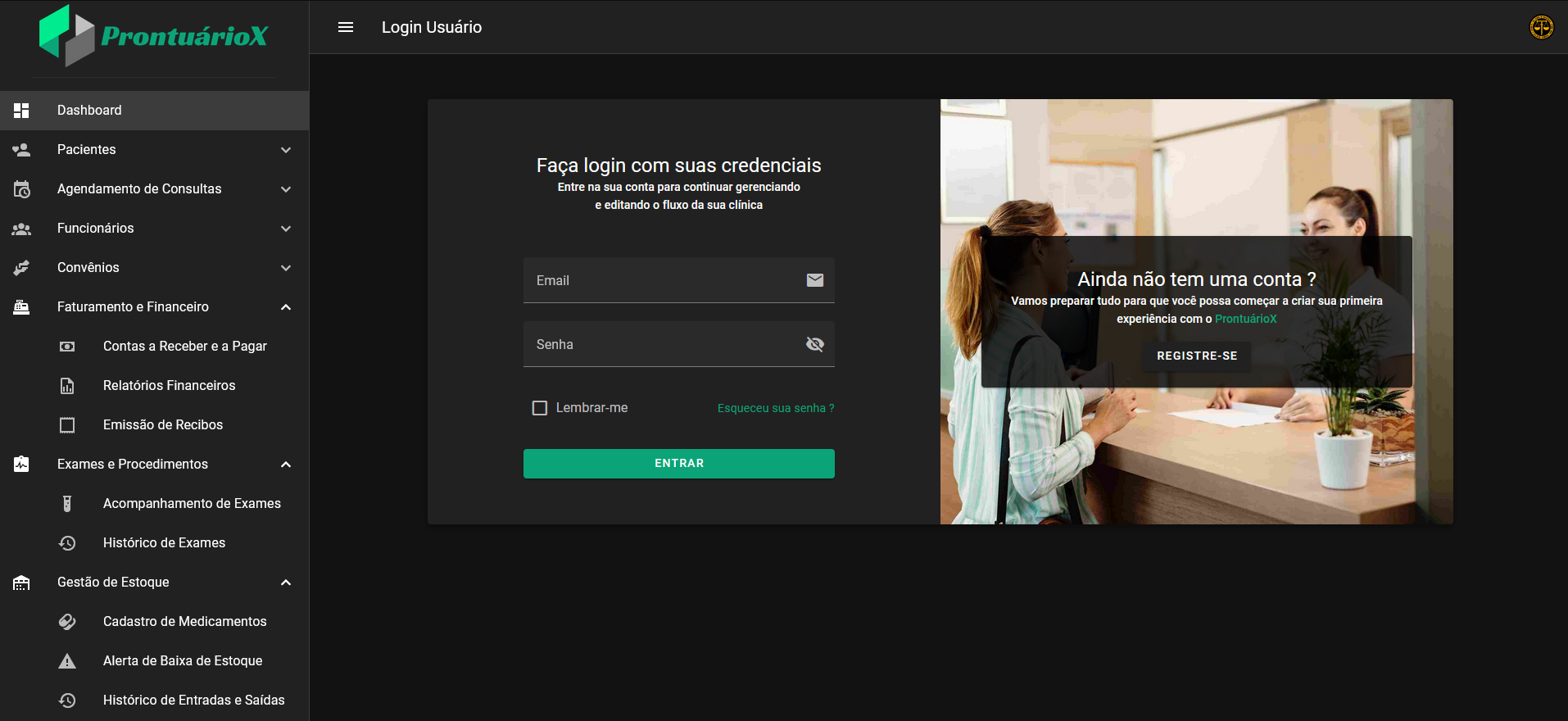1568x721 pixels.
Task: Click the Acompanhamento de Exames test tube icon
Action: pos(67,504)
